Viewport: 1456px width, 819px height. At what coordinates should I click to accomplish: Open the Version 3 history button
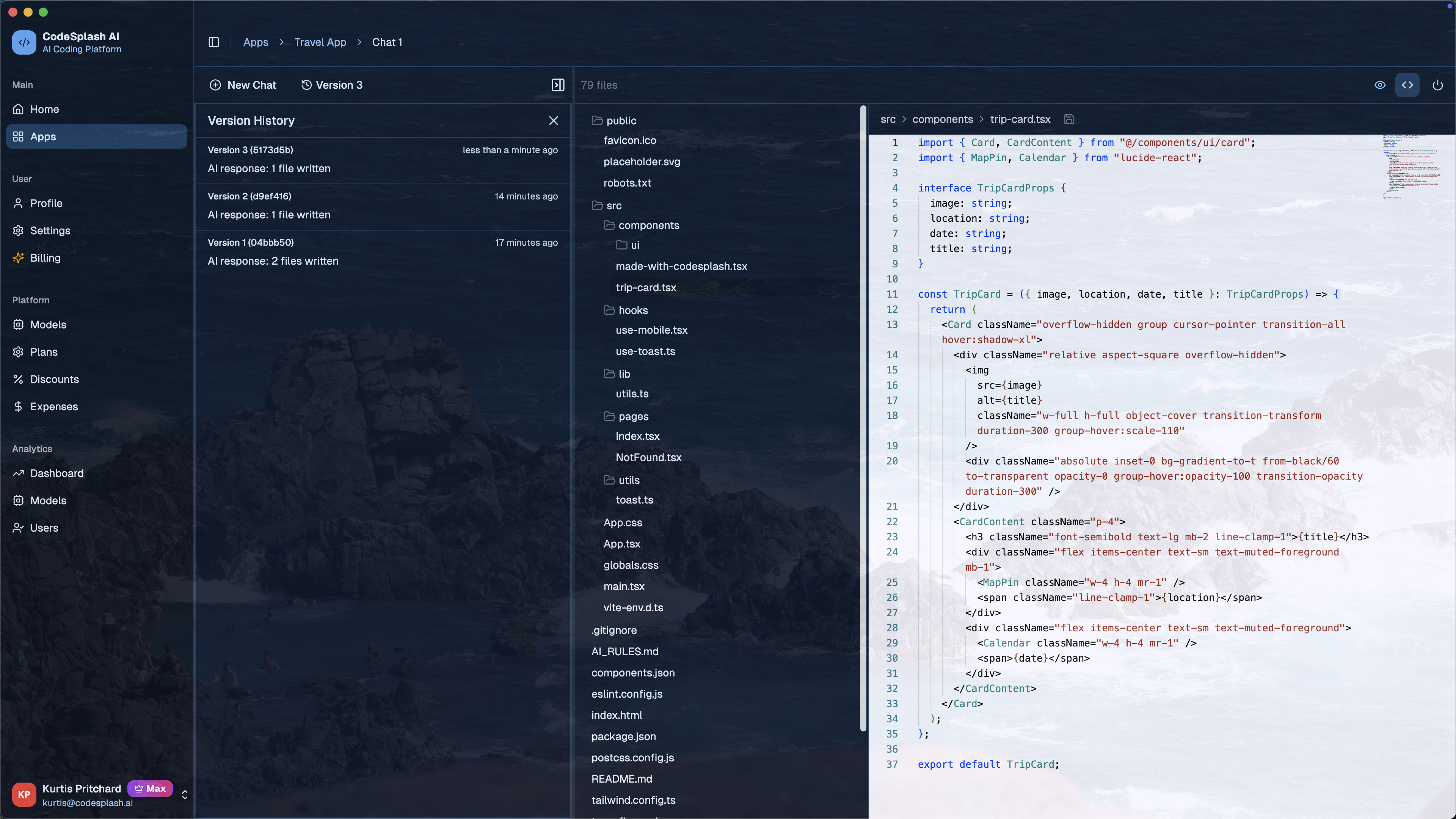pos(333,85)
